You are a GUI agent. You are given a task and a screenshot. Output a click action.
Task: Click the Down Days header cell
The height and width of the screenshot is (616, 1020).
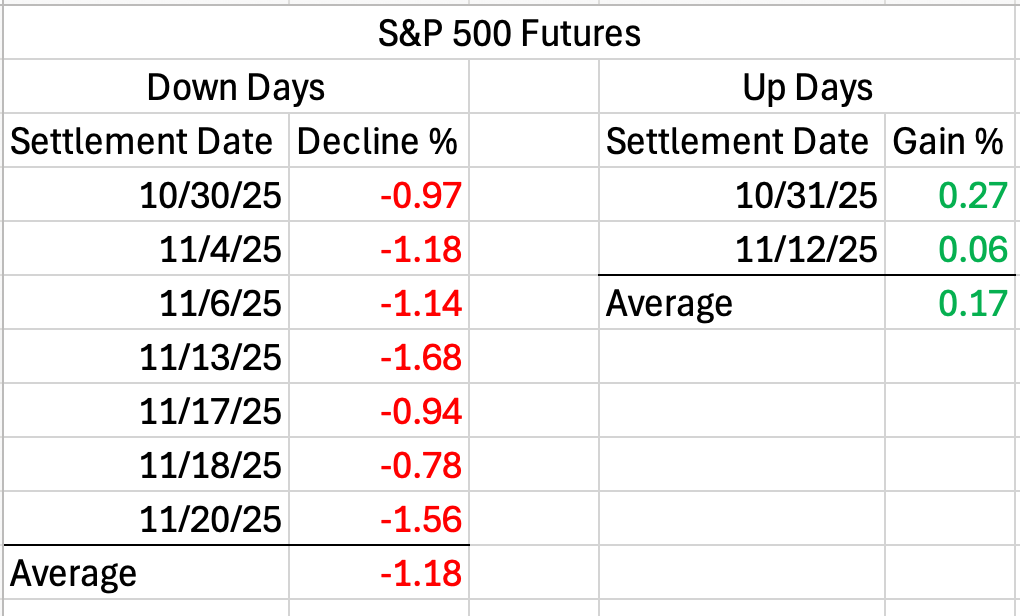point(236,88)
